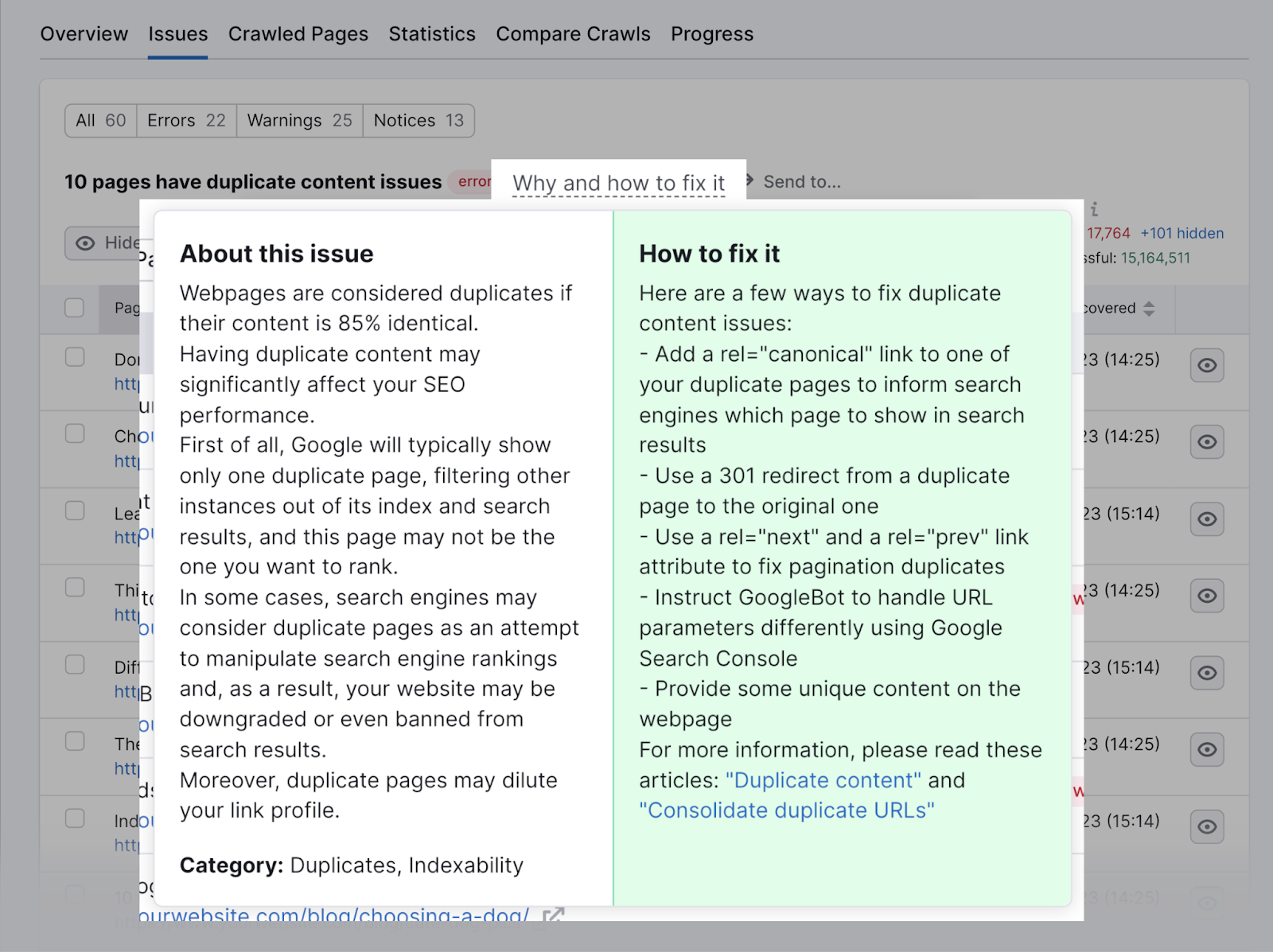Click the eye icon on the Hide button
Image resolution: width=1273 pixels, height=952 pixels.
(84, 243)
